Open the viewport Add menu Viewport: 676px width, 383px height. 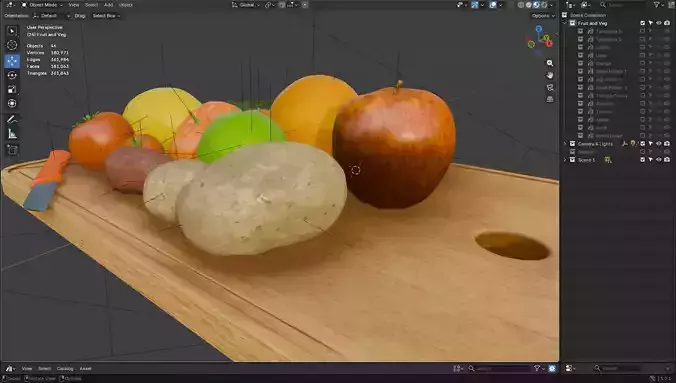click(108, 5)
